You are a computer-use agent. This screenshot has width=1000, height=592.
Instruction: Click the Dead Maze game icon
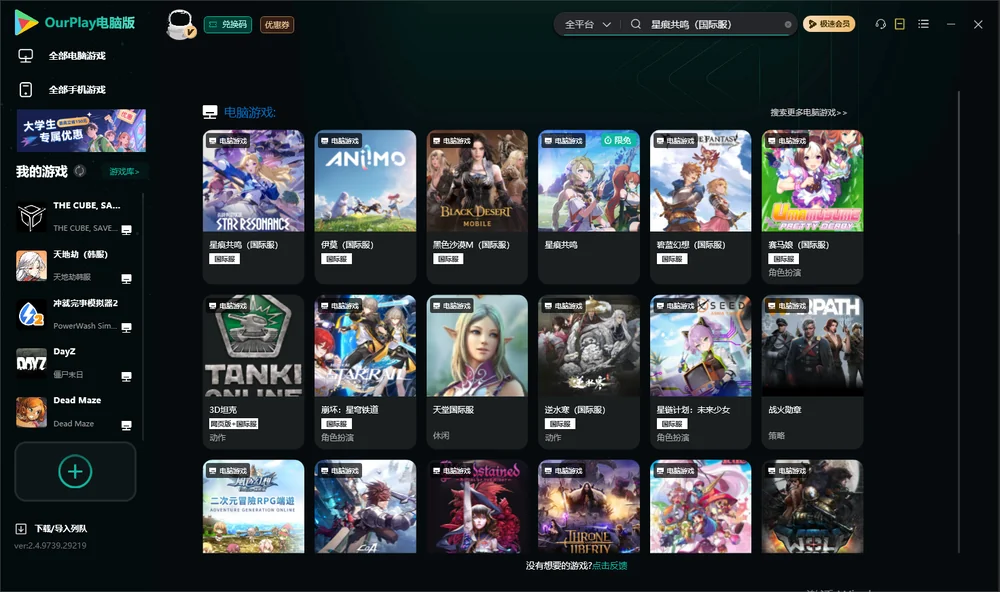click(31, 412)
